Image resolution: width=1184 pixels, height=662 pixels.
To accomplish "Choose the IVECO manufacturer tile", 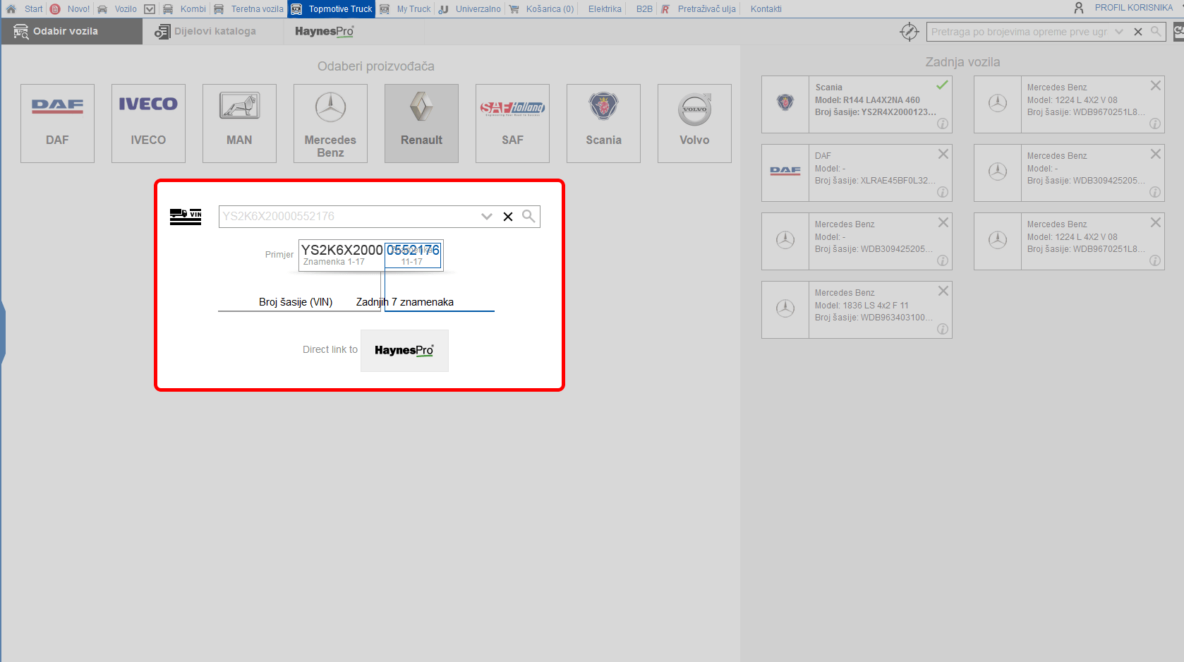I will pos(148,123).
